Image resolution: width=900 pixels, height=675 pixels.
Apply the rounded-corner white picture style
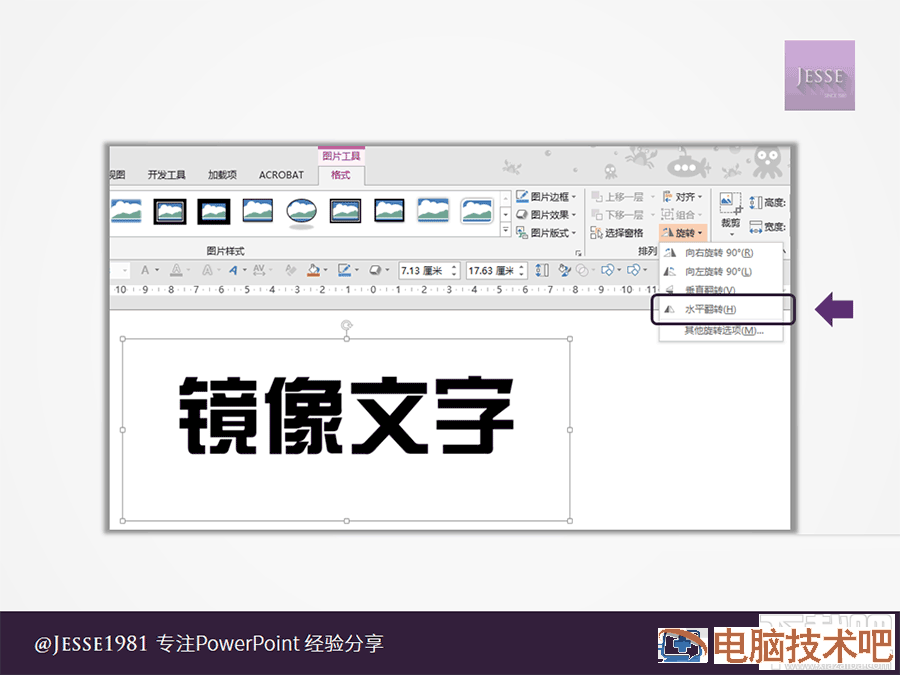(476, 211)
